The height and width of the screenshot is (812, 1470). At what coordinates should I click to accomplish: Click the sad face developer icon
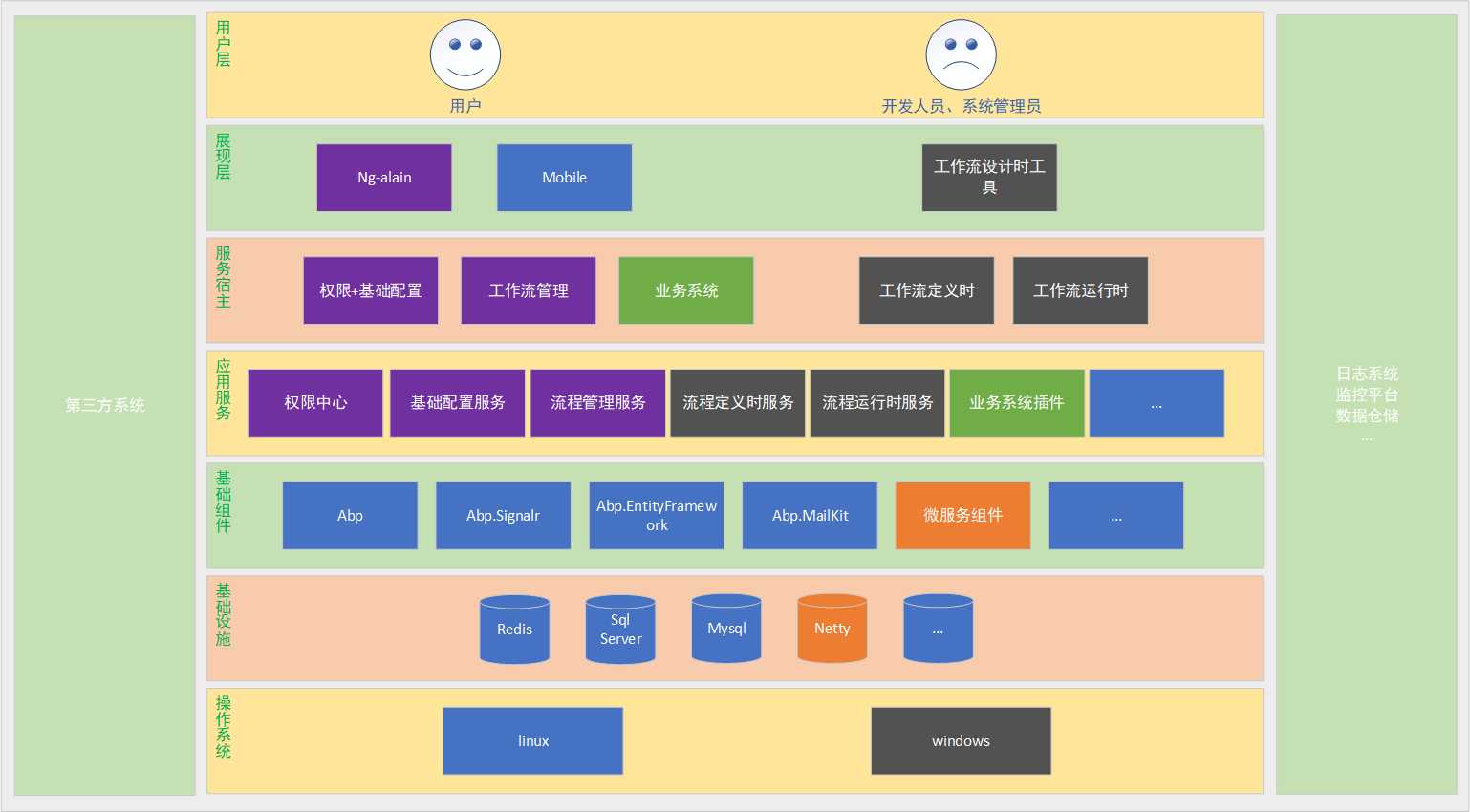(961, 55)
